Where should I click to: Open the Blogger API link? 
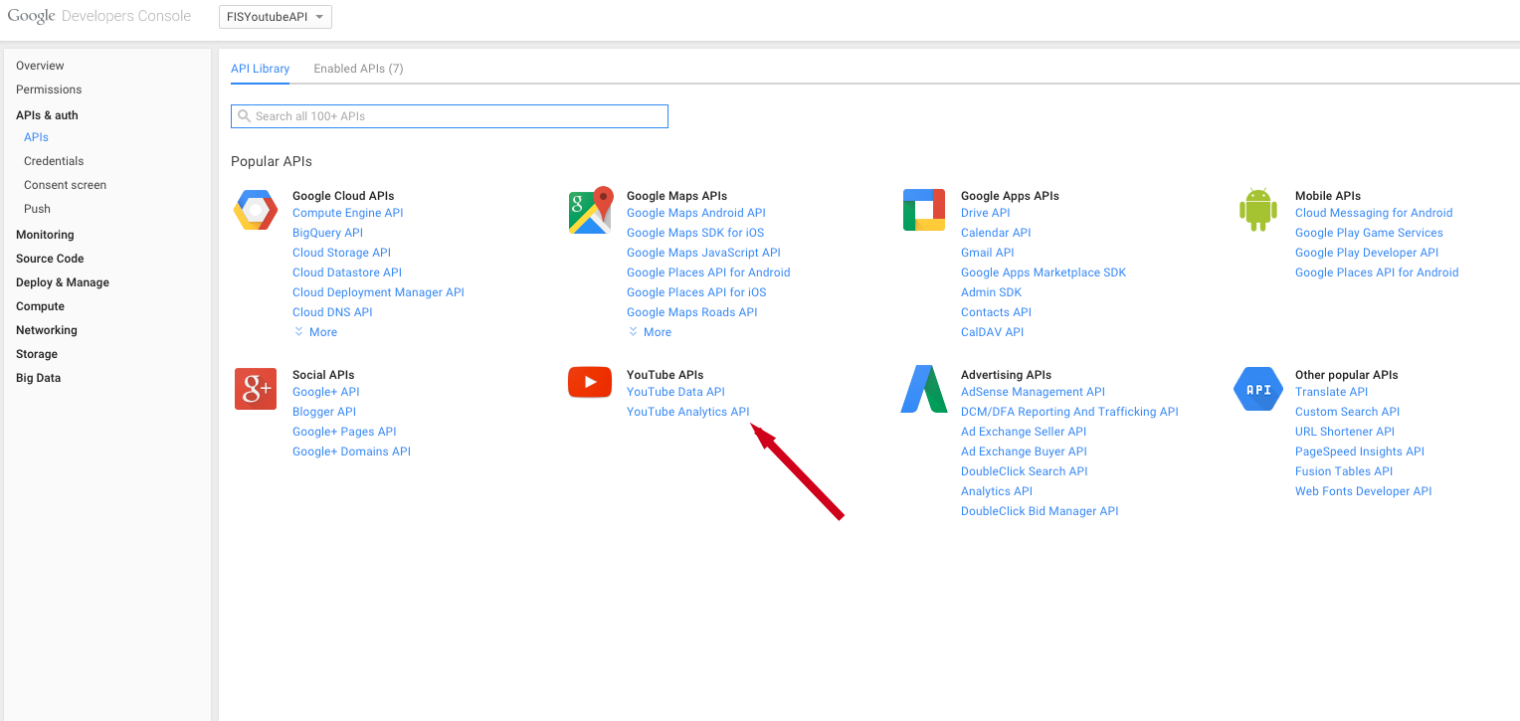(324, 412)
